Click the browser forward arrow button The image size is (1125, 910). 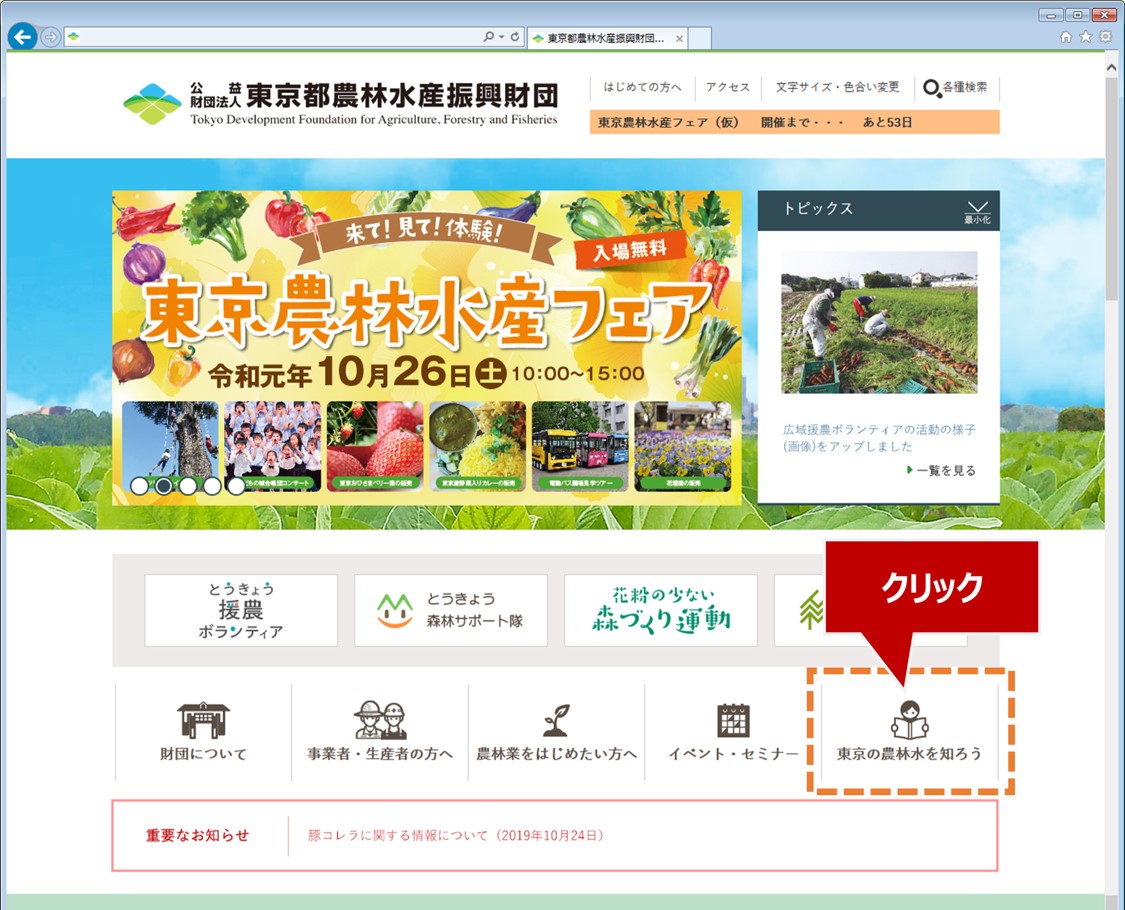[x=50, y=37]
